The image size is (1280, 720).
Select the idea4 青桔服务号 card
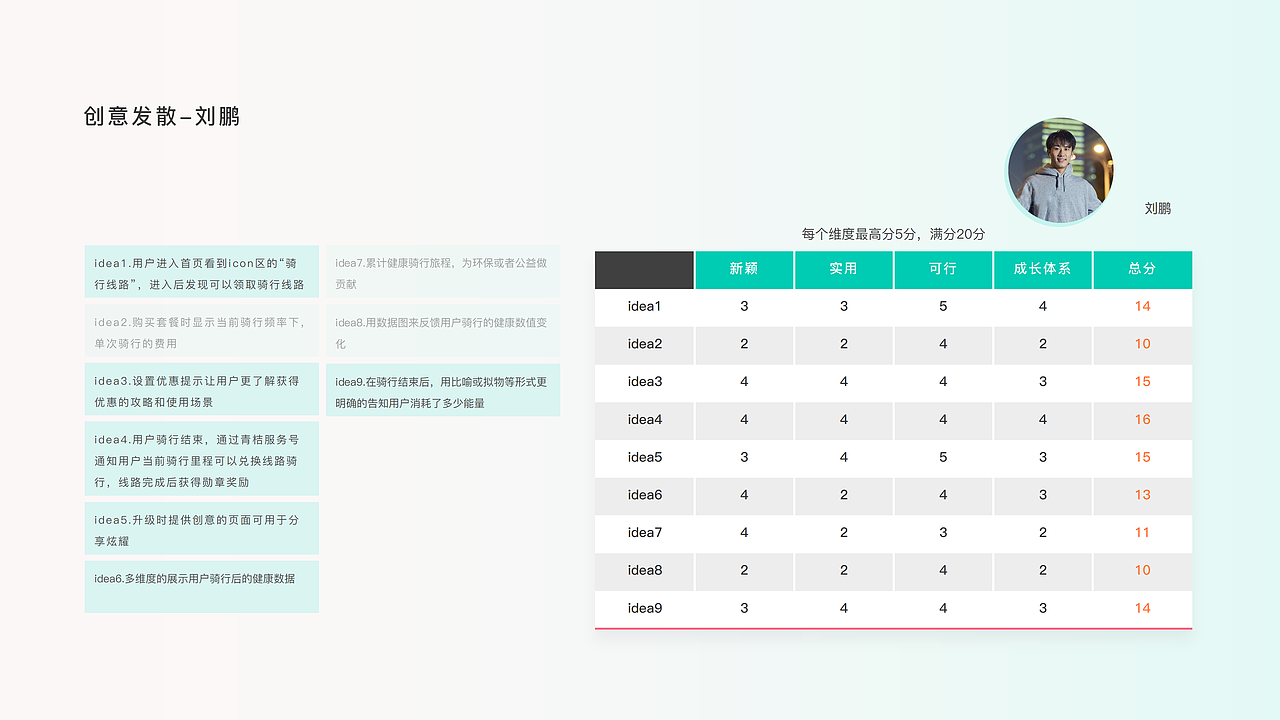point(201,458)
